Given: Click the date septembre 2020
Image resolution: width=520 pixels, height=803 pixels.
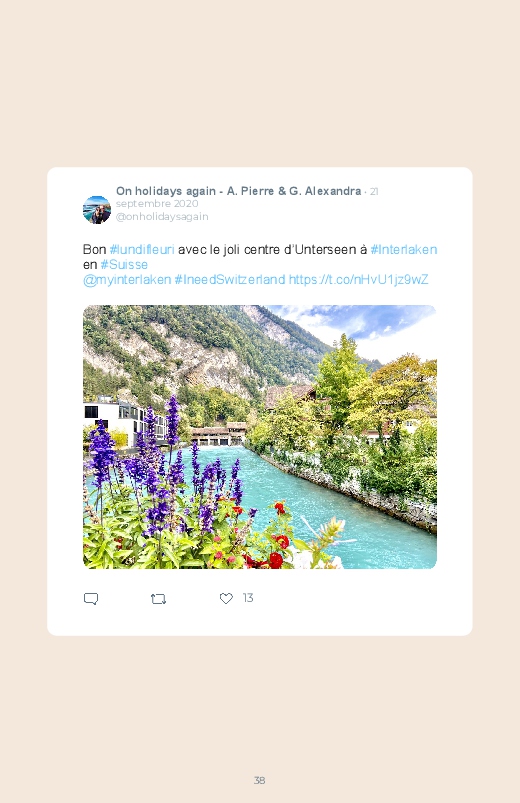Looking at the screenshot, I should click(157, 204).
